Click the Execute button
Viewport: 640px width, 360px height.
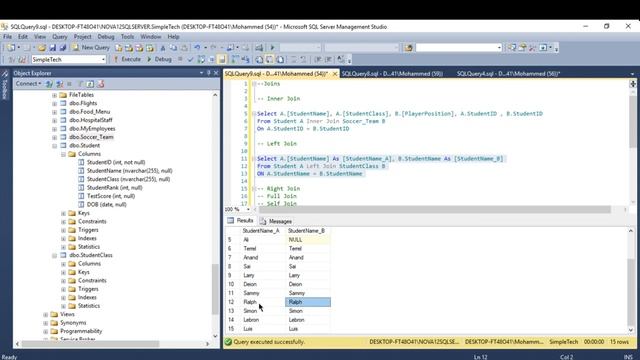tap(127, 60)
